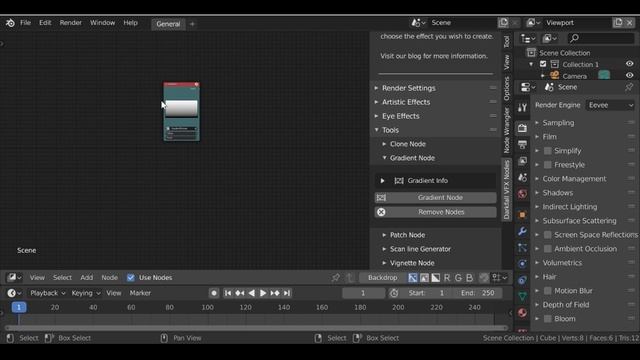Toggle the Freestyle checkbox
This screenshot has width=640, height=360.
click(x=548, y=165)
